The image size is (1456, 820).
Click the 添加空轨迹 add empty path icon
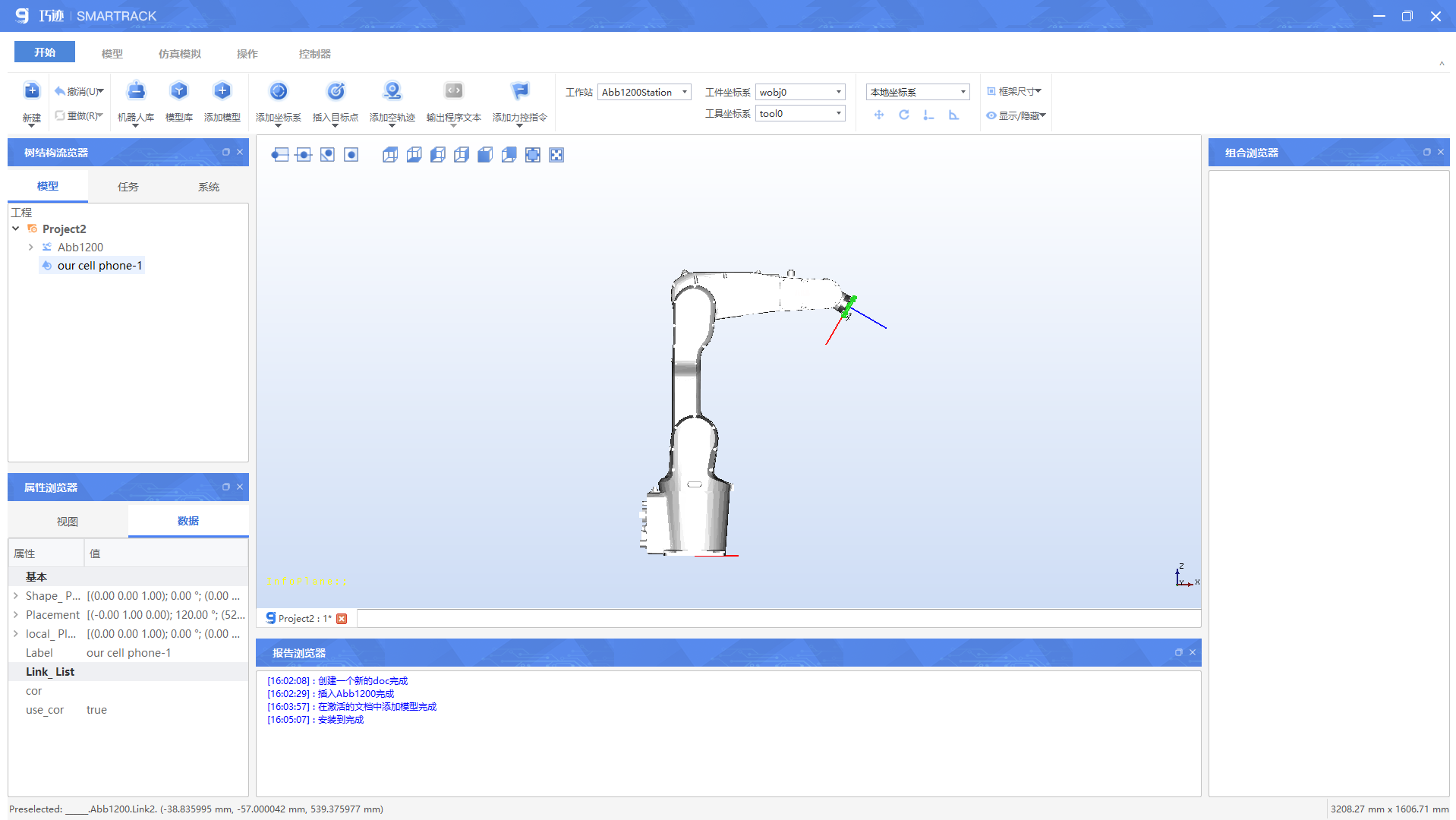point(392,92)
